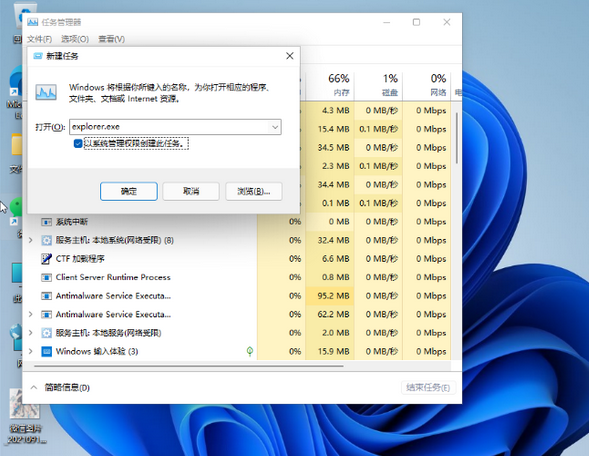Click the Client Server Runtime Process icon

46,278
